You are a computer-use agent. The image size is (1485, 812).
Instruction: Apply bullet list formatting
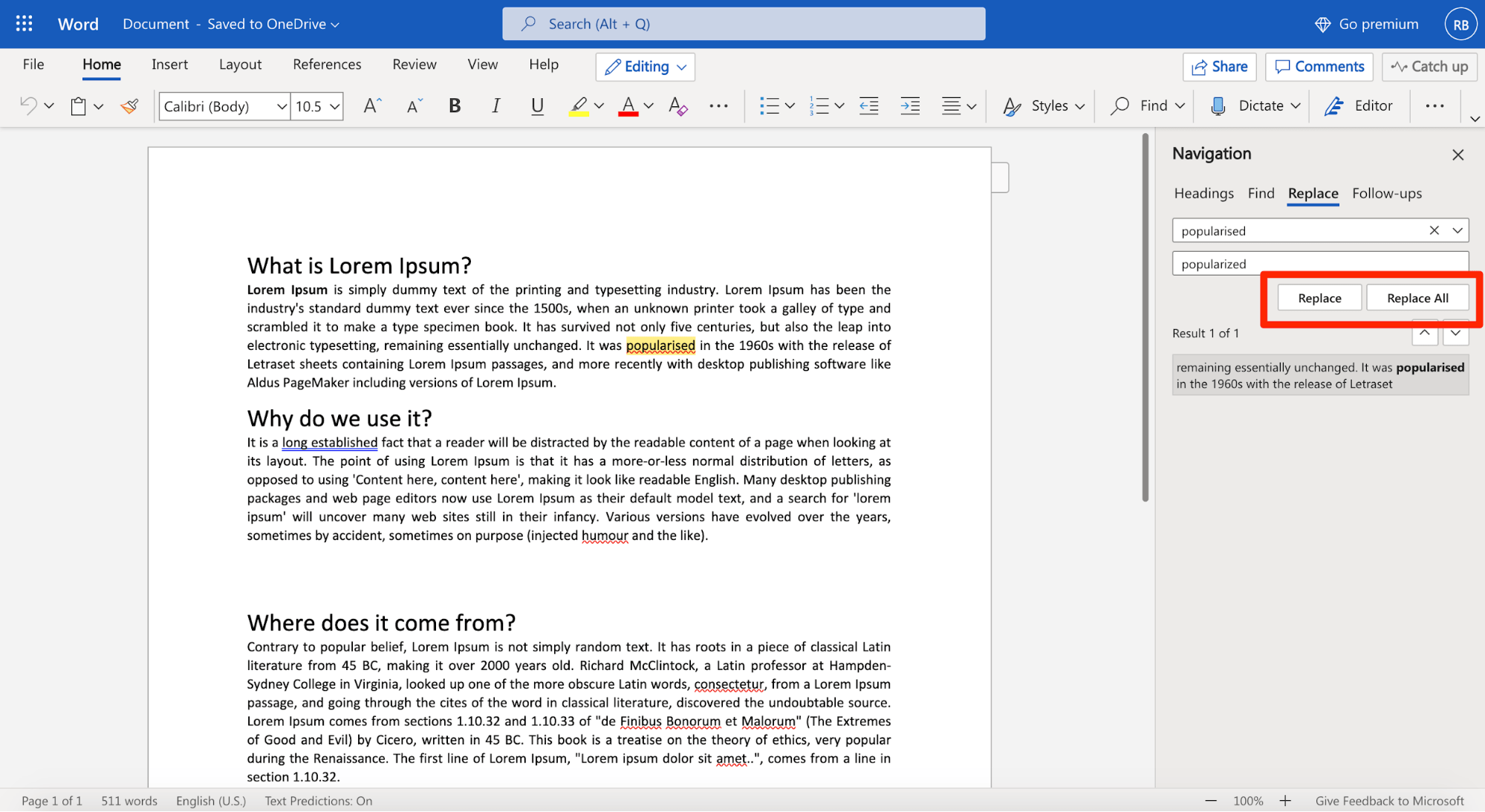pyautogui.click(x=771, y=105)
